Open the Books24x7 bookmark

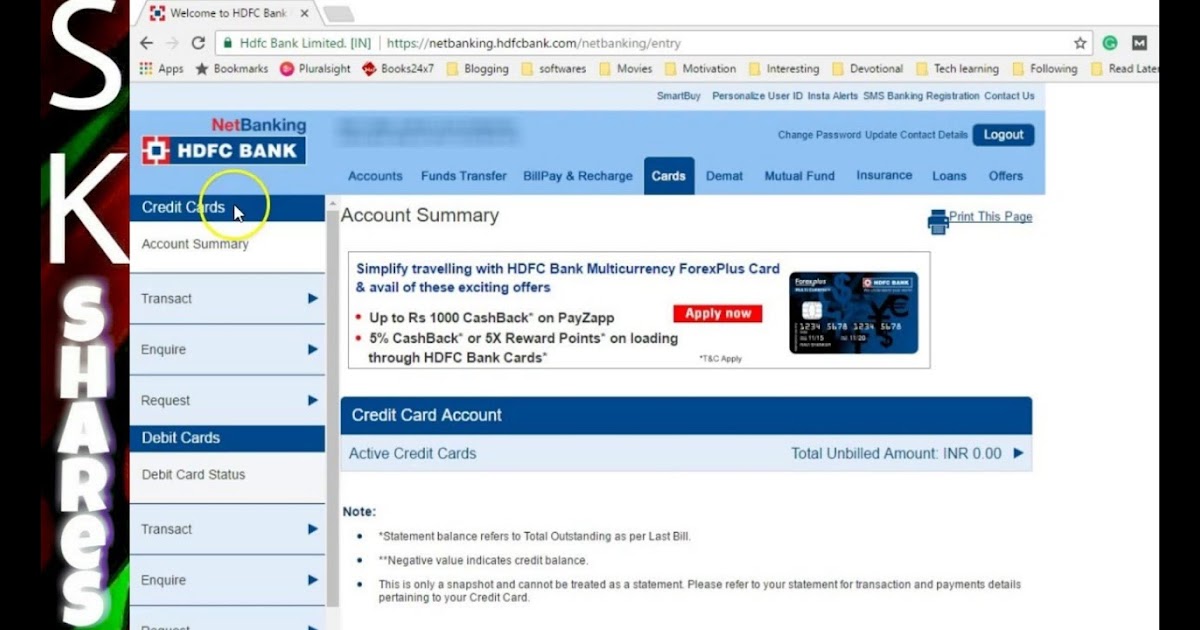coord(398,69)
